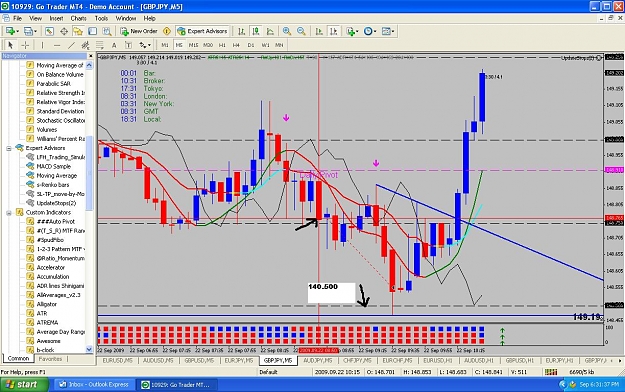Open the Indicators list dropdown

click(352, 31)
